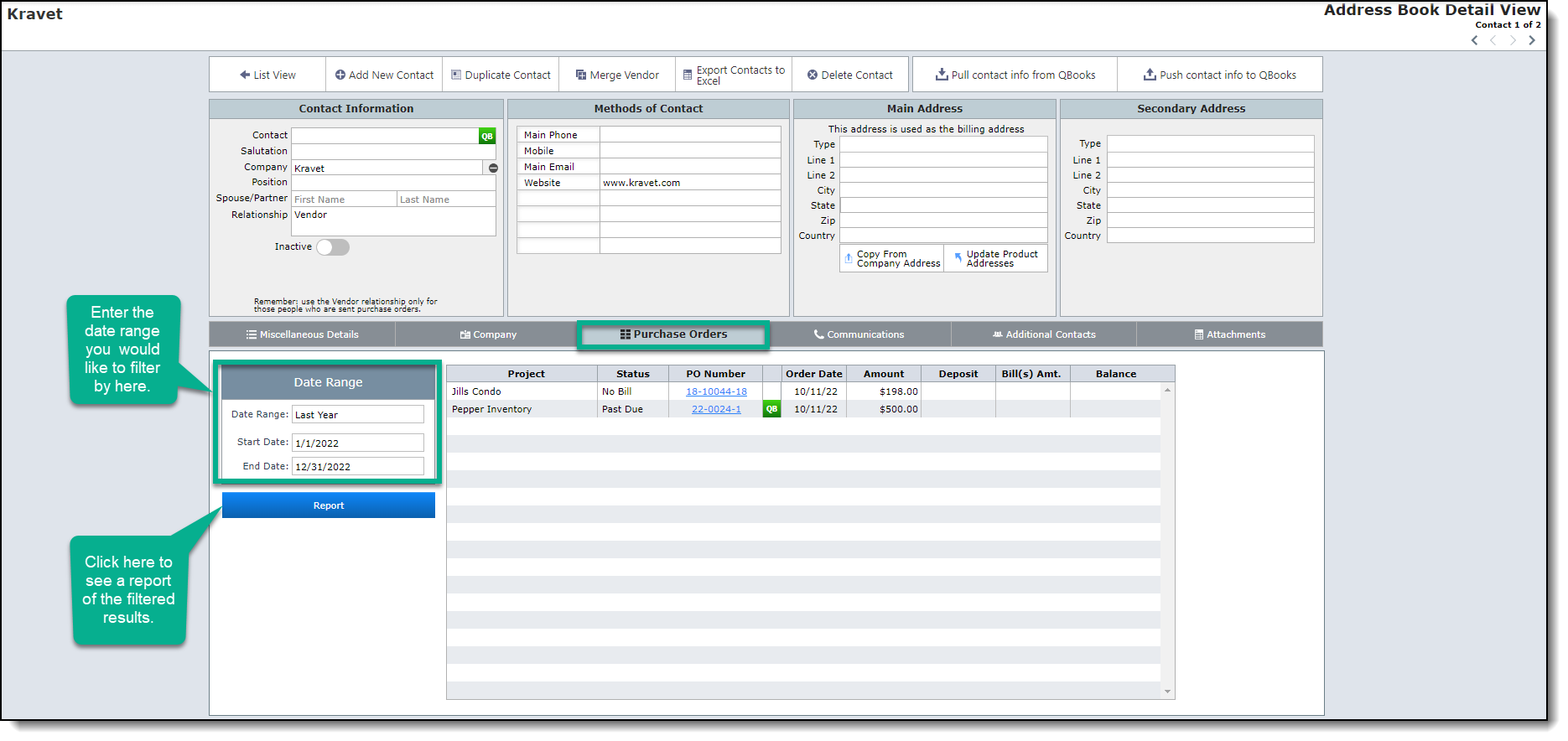Click the Main Phone label dropdown cell
1568x741 pixels.
(x=558, y=135)
